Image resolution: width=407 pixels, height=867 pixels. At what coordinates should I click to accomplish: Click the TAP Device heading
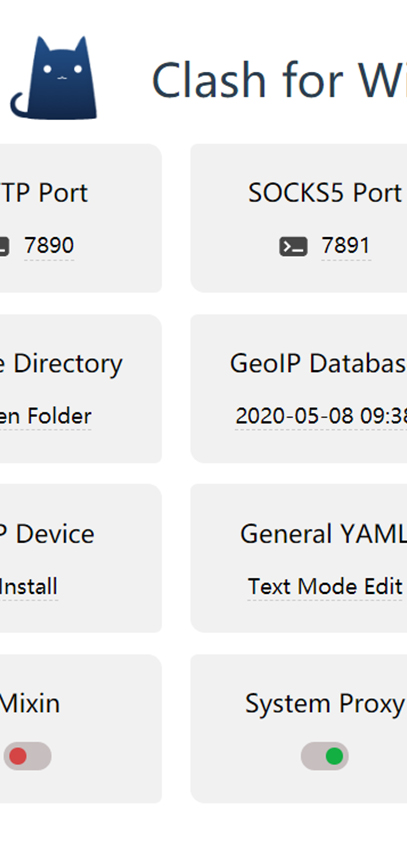[x=47, y=534]
